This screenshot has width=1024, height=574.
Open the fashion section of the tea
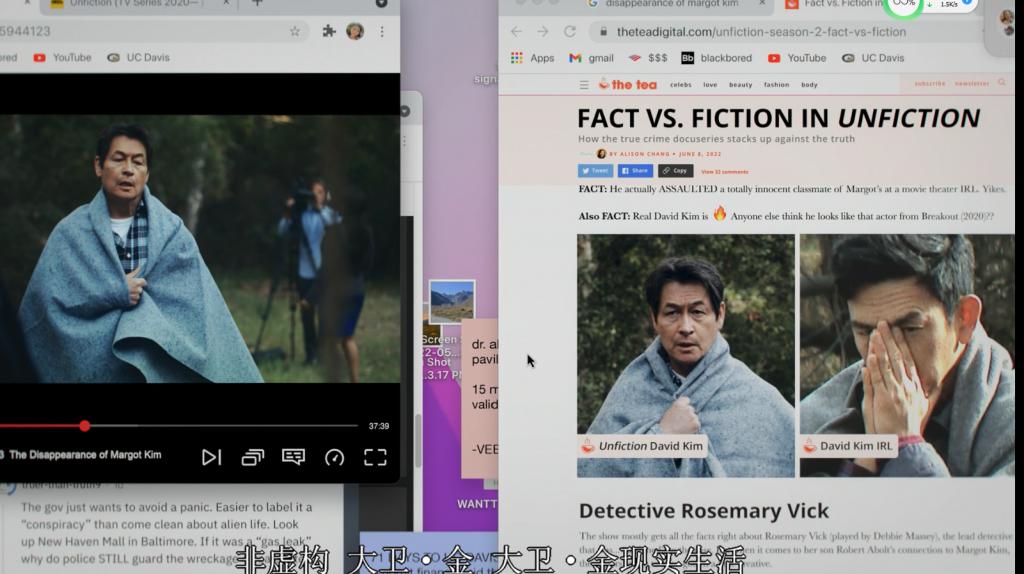776,85
